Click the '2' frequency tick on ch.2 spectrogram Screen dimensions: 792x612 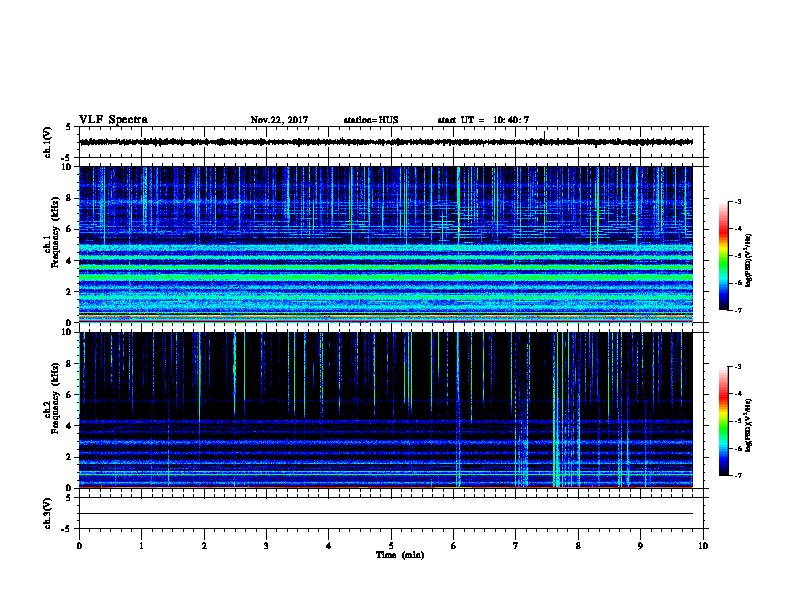click(x=70, y=457)
